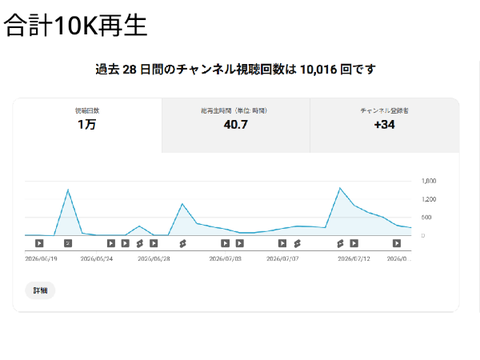This screenshot has width=480, height=360.
Task: Click the 詳細 button
Action: click(x=40, y=291)
